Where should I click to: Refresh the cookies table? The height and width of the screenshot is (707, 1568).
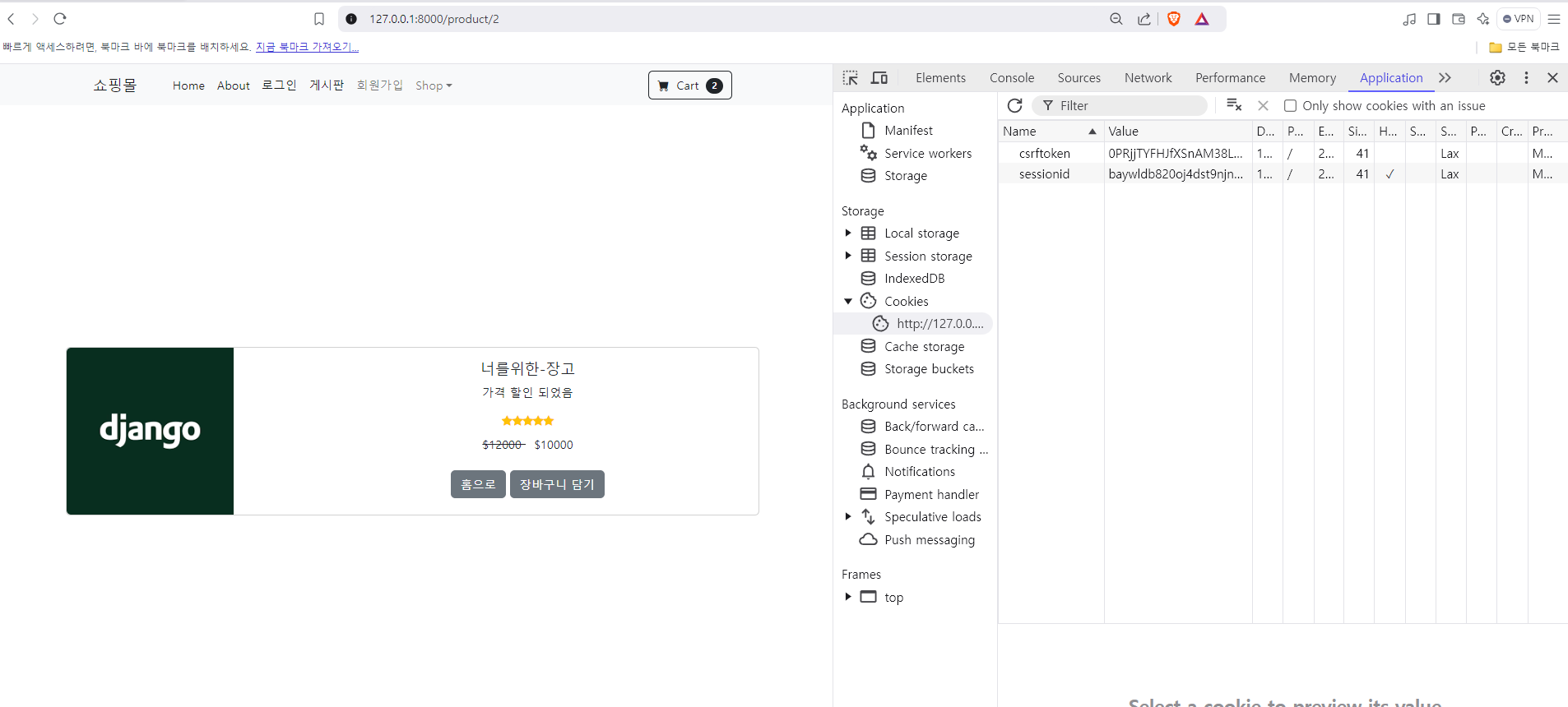(1015, 105)
